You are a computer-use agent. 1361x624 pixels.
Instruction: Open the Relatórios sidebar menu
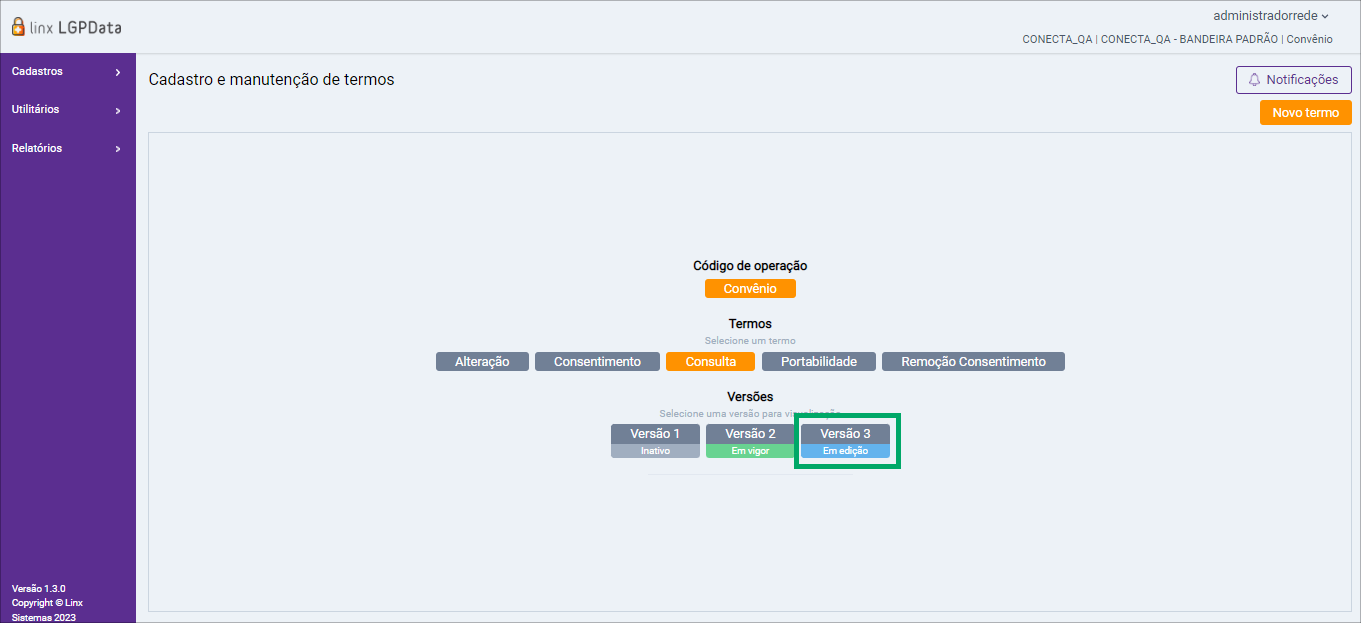point(37,149)
